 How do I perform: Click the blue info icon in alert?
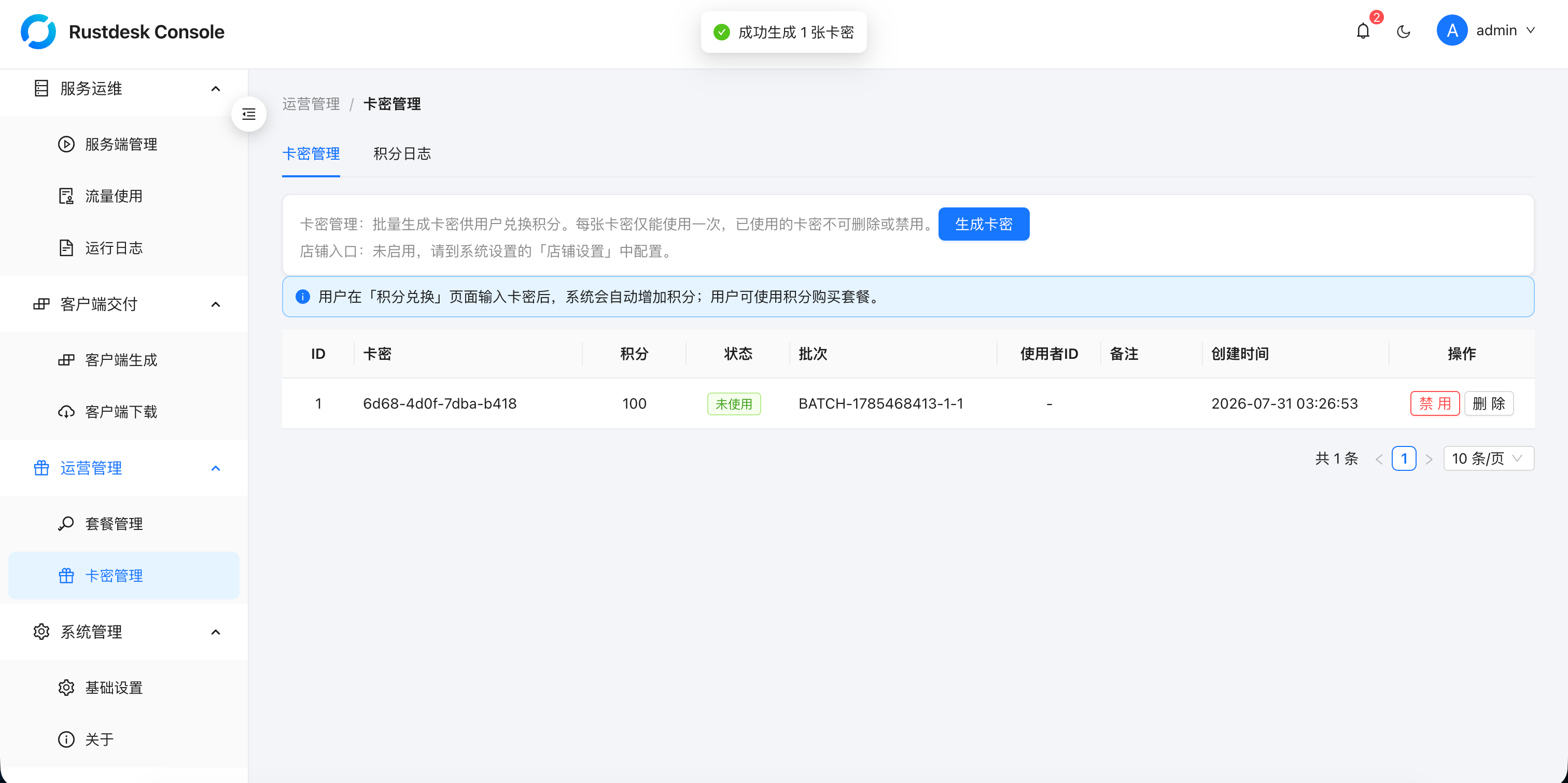click(x=302, y=297)
